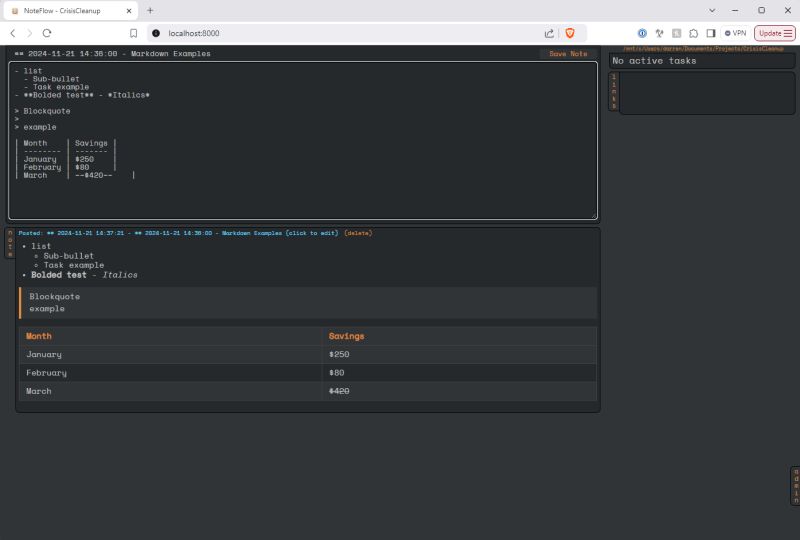
Task: Share the page using the share icon
Action: pos(549,33)
